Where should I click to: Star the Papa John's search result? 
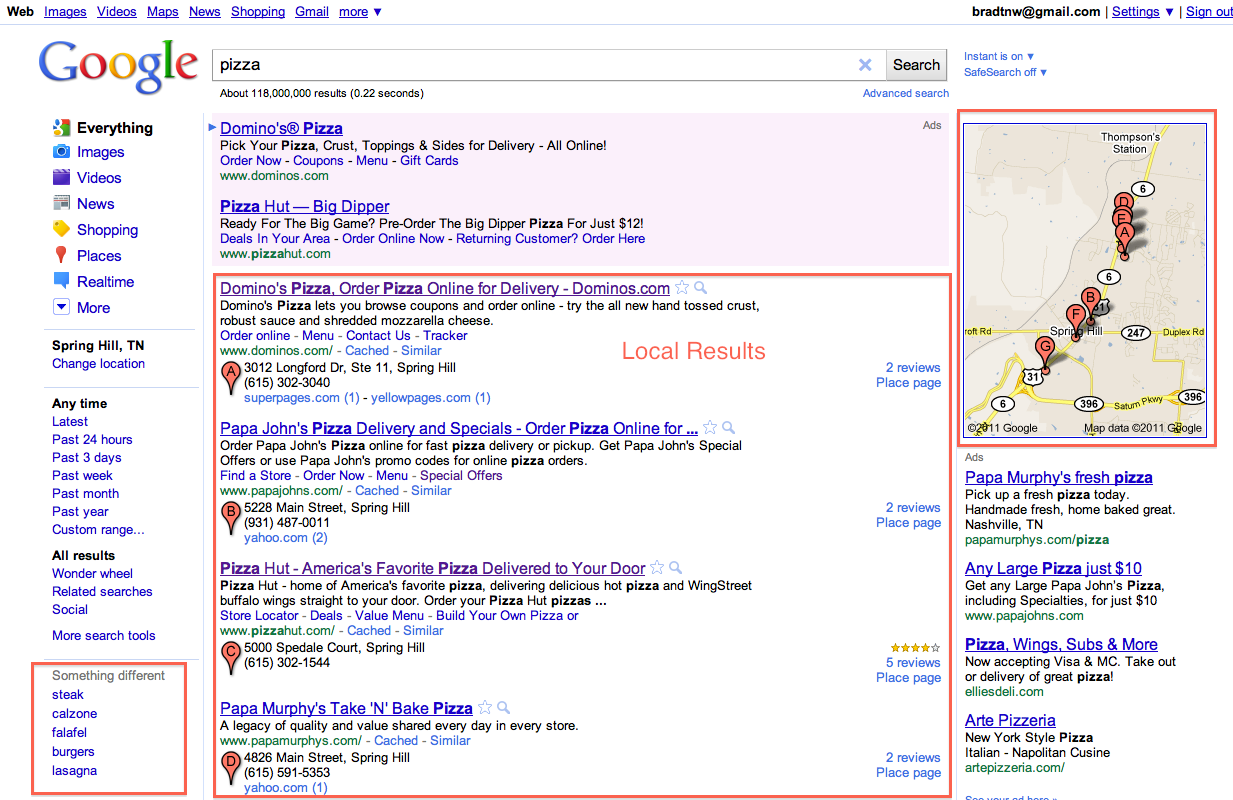click(710, 428)
